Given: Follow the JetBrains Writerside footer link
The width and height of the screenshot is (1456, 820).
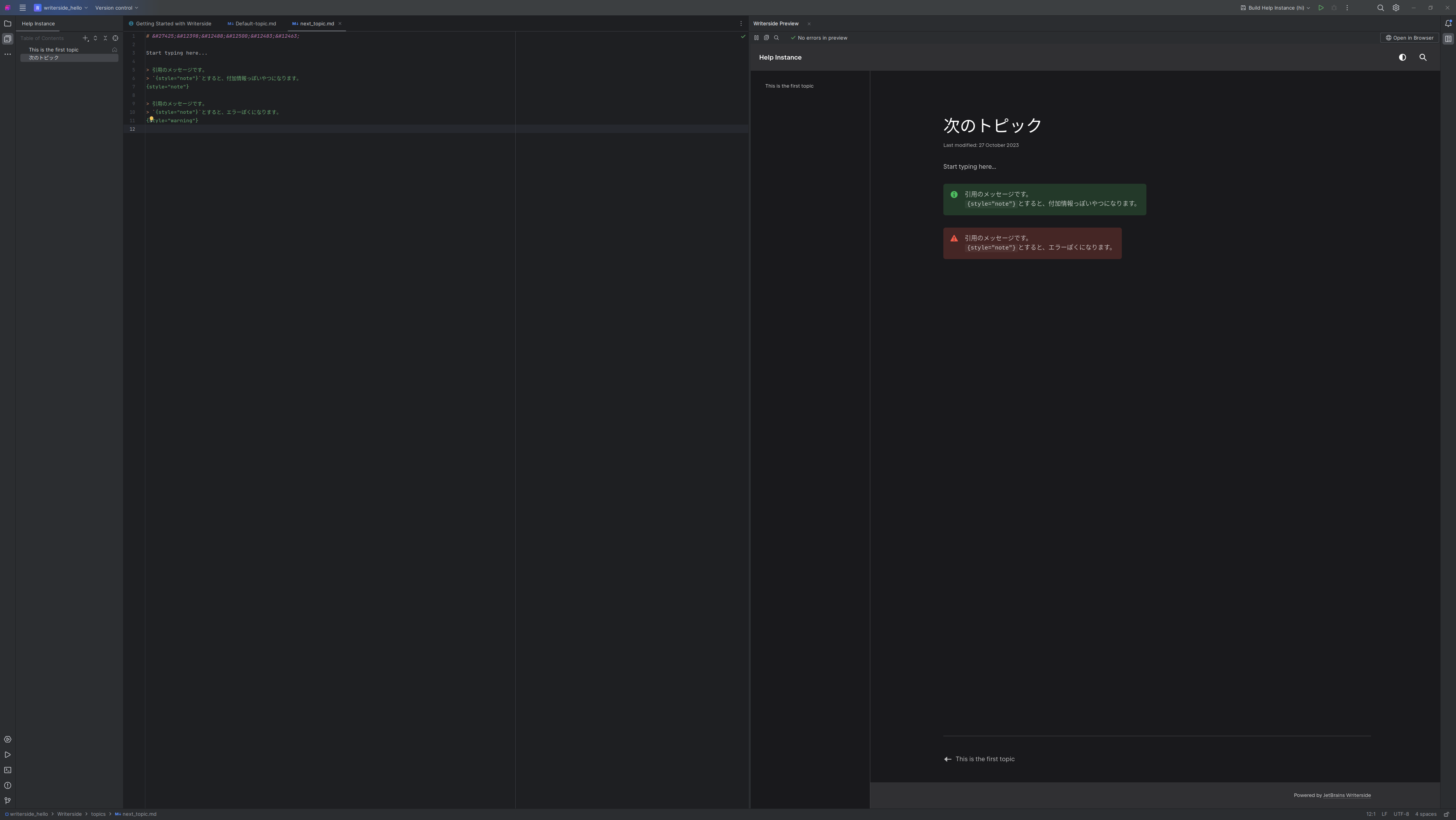Looking at the screenshot, I should click(x=1346, y=796).
